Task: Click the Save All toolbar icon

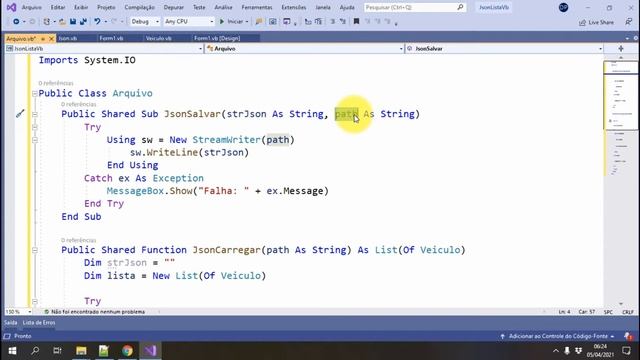Action: tap(83, 22)
